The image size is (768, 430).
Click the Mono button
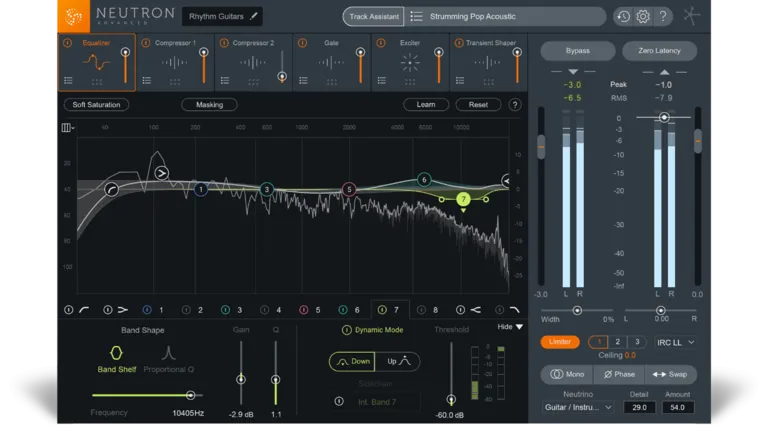tap(567, 374)
